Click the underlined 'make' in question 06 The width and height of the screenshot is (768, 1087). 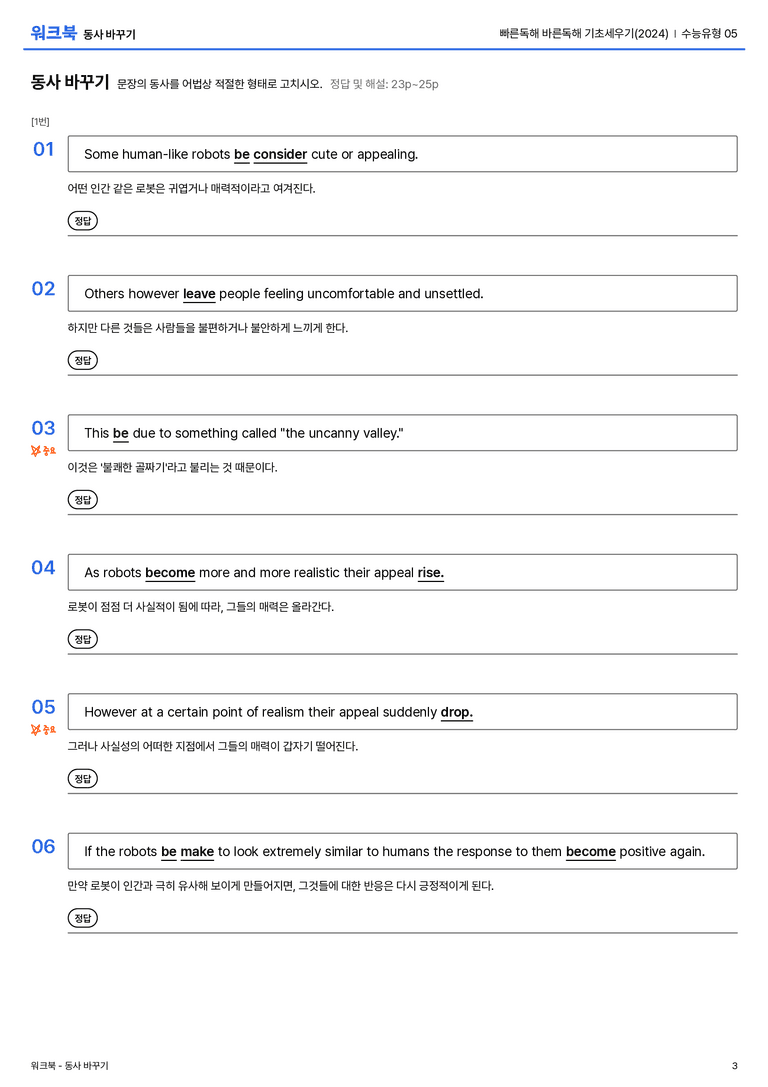(x=197, y=852)
